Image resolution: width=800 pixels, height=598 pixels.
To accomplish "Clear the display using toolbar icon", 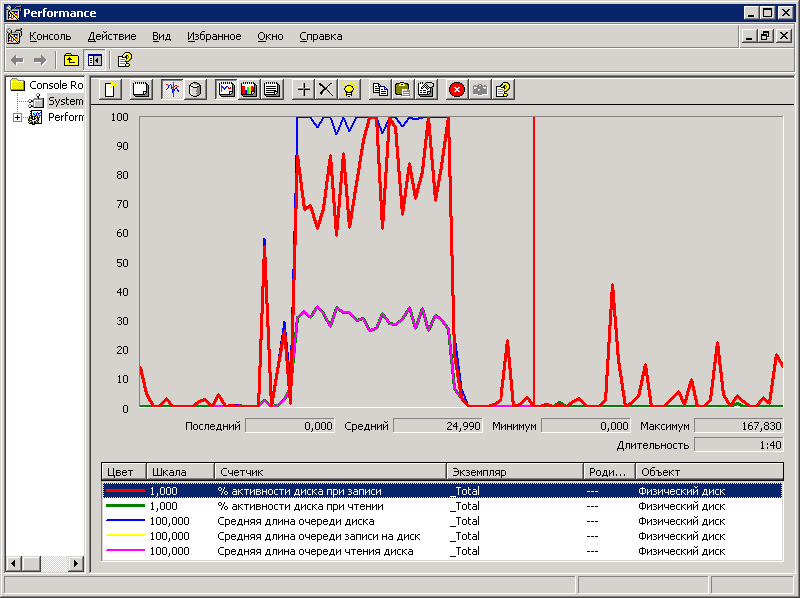I will [x=141, y=89].
